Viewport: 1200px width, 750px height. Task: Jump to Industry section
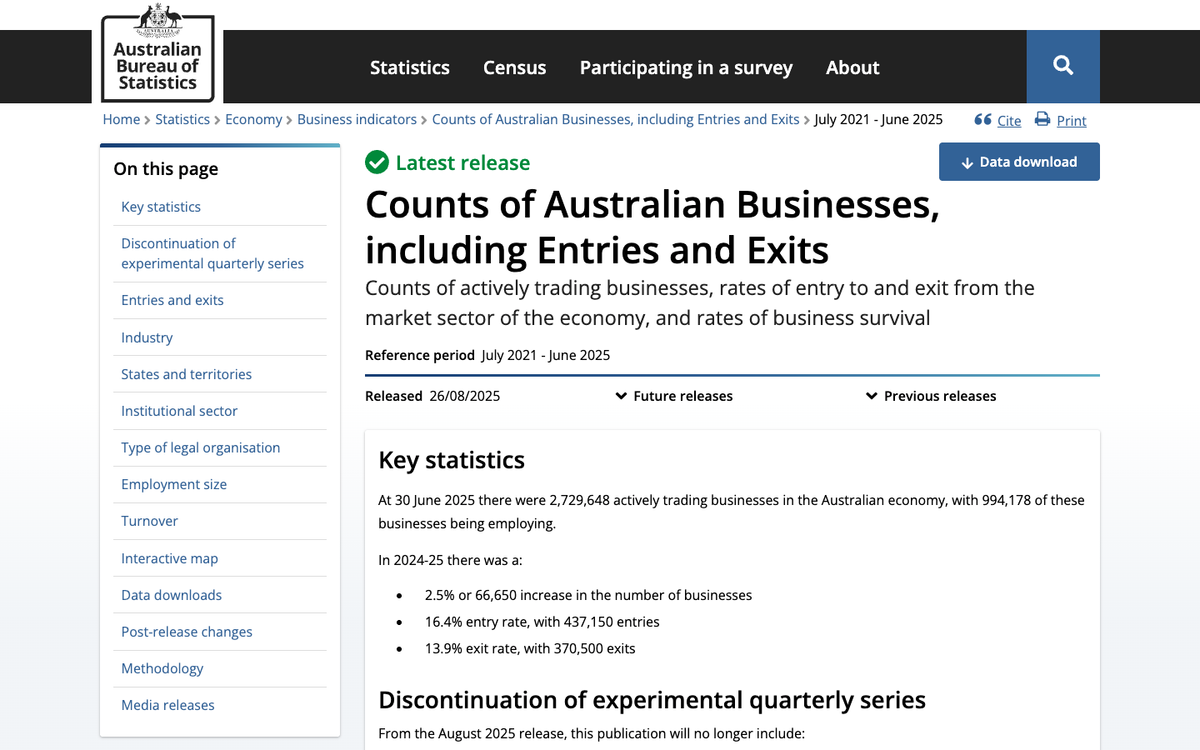147,337
